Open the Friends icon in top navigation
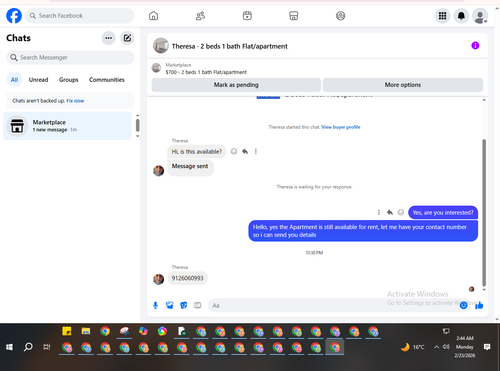The image size is (500, 371). click(x=200, y=16)
